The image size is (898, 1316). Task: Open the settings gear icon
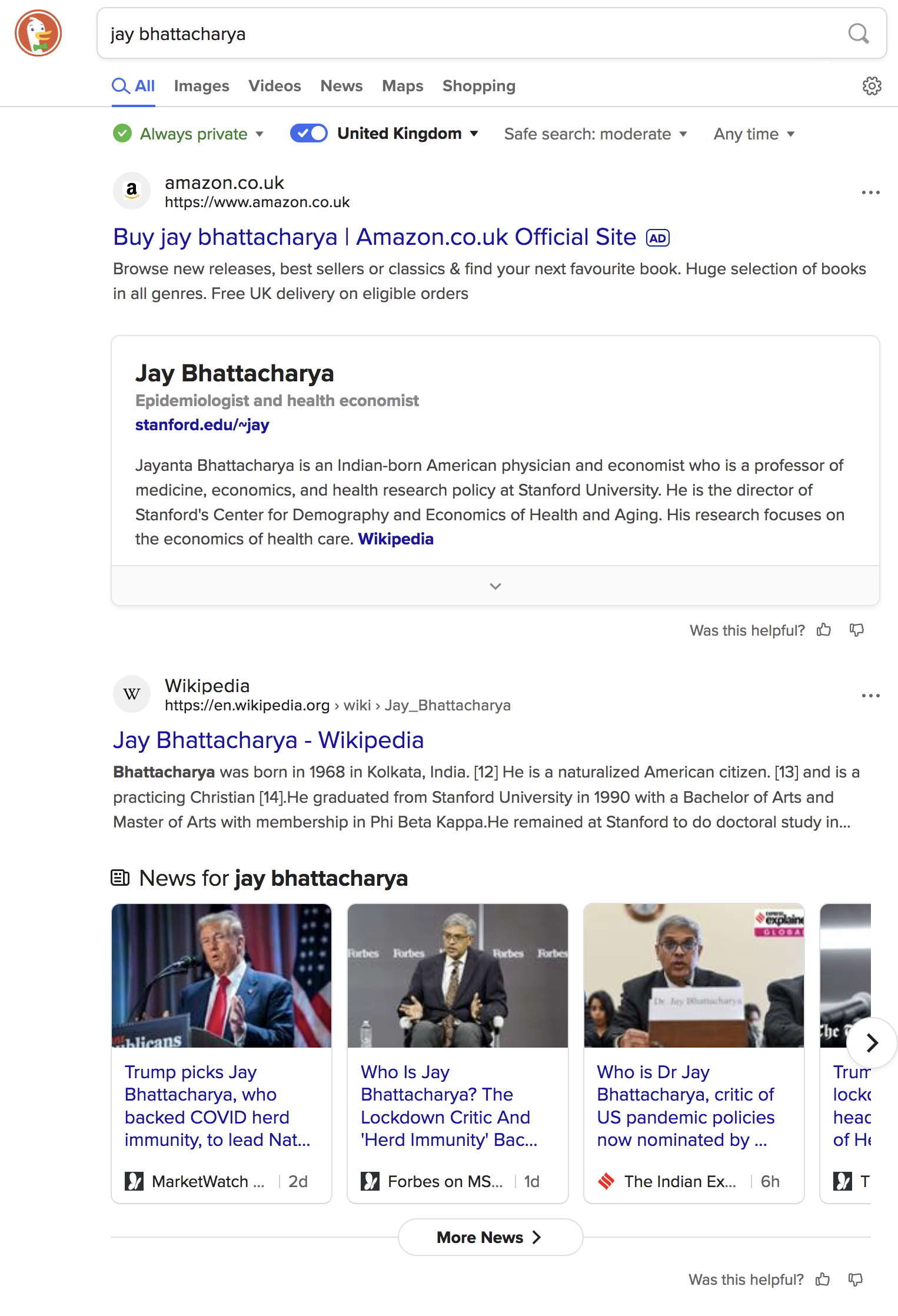click(x=872, y=86)
